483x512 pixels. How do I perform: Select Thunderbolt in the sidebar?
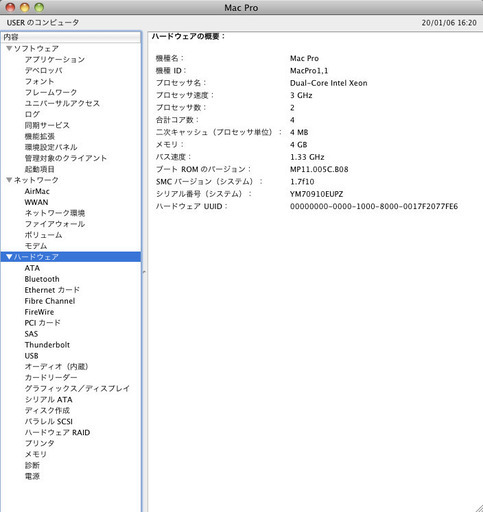[47, 345]
